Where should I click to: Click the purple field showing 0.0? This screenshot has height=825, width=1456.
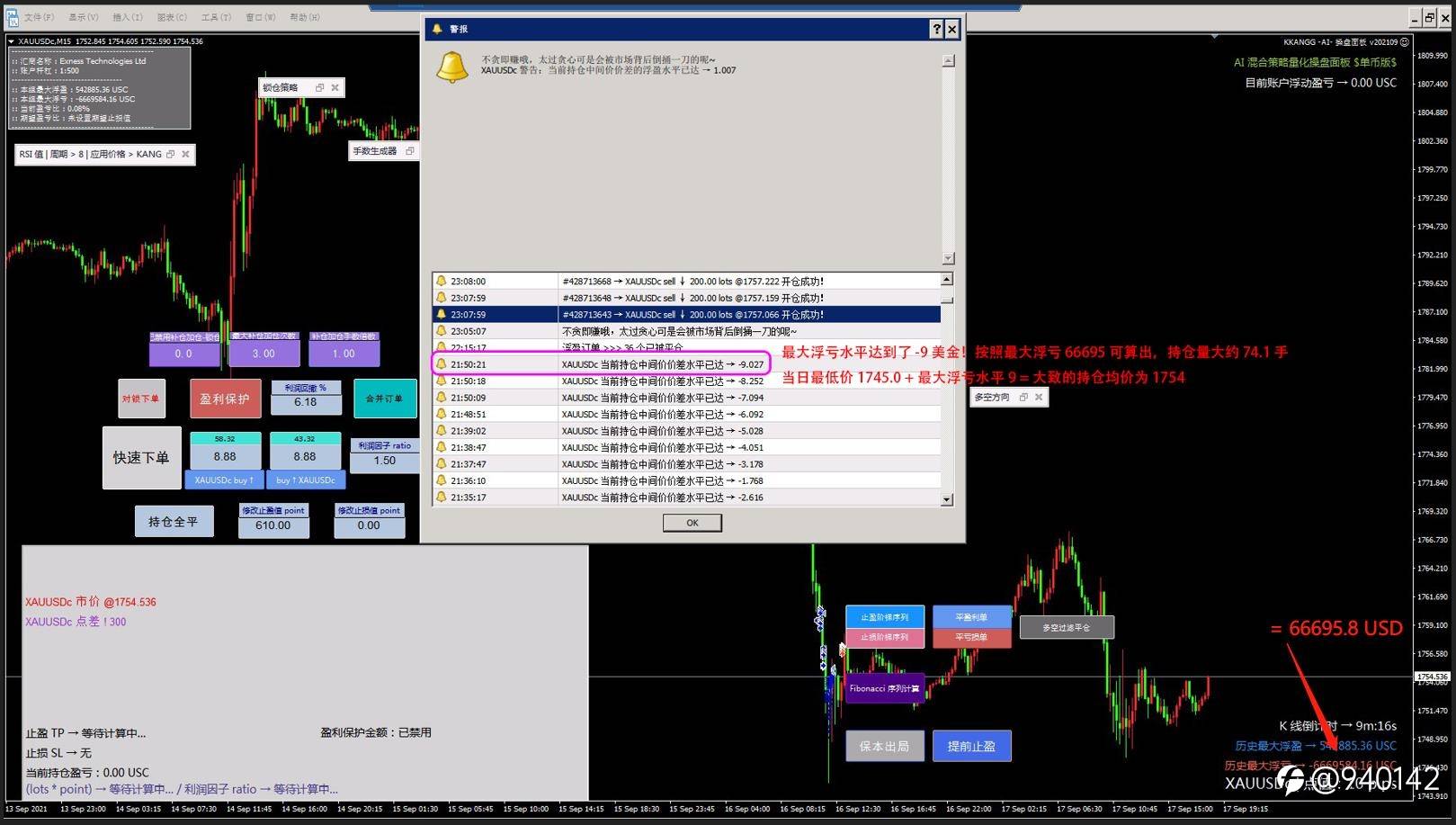[183, 354]
